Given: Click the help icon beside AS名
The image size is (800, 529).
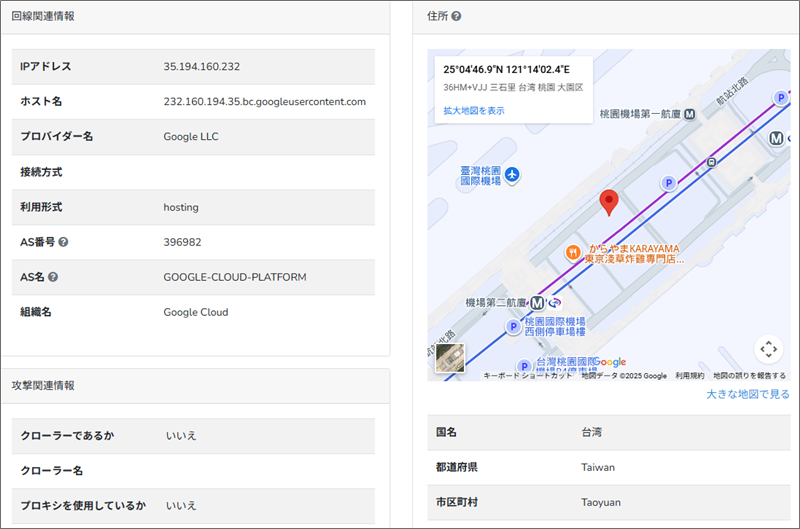Looking at the screenshot, I should pyautogui.click(x=53, y=277).
